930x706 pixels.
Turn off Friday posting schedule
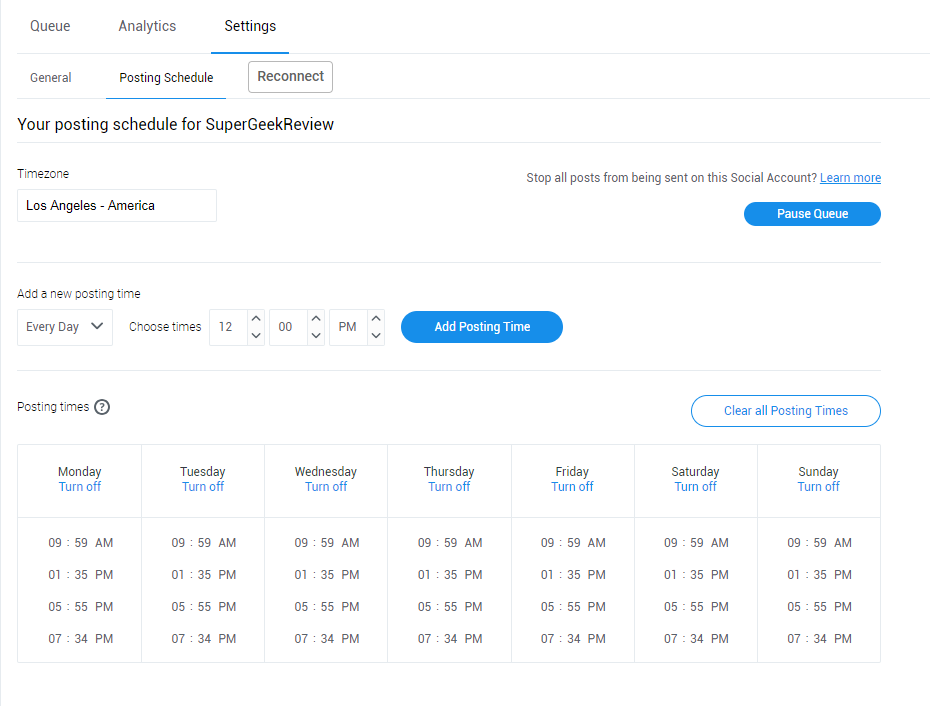(572, 486)
